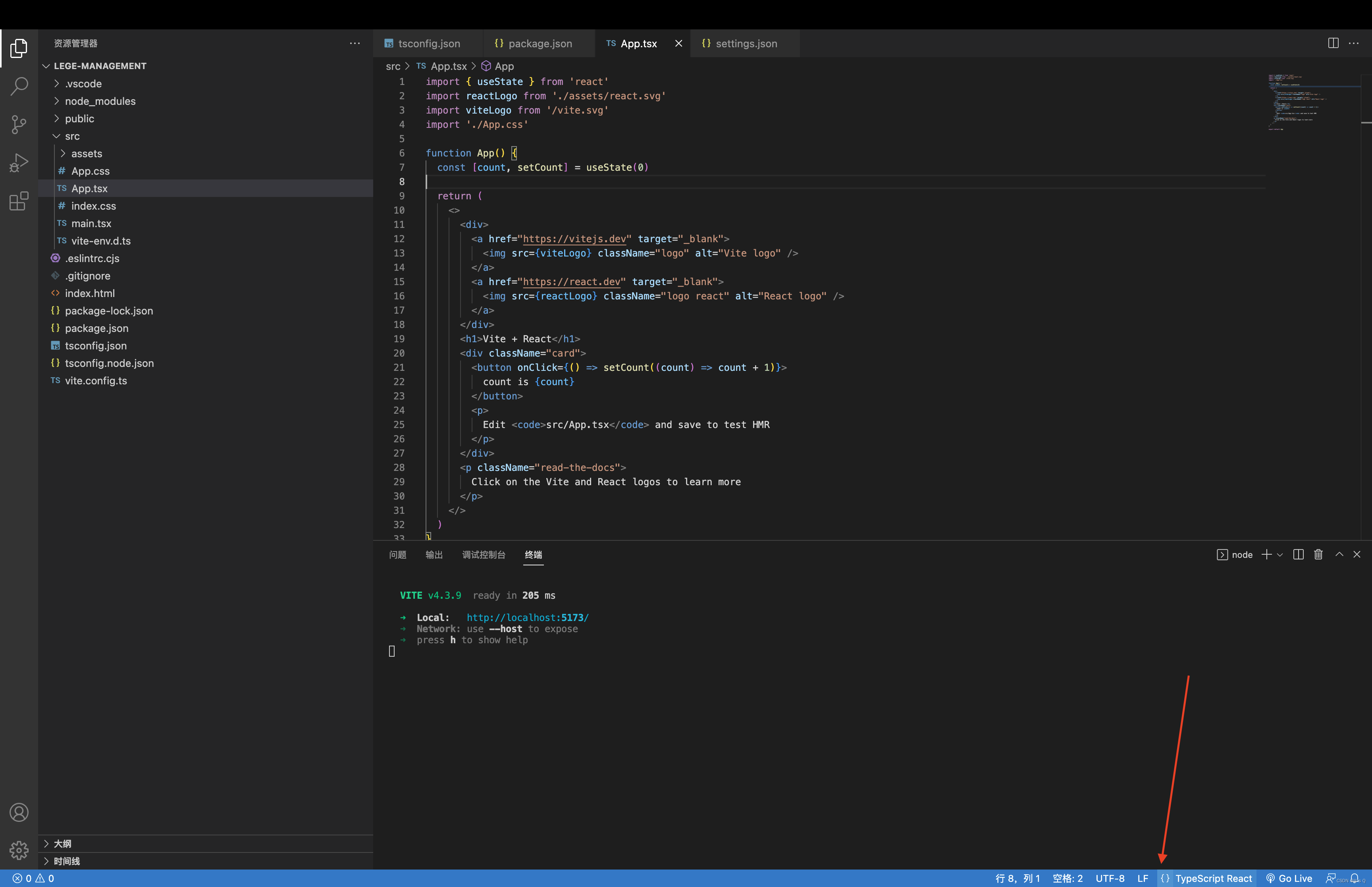Maximize the panel with up chevron
The image size is (1372, 887).
[x=1339, y=554]
